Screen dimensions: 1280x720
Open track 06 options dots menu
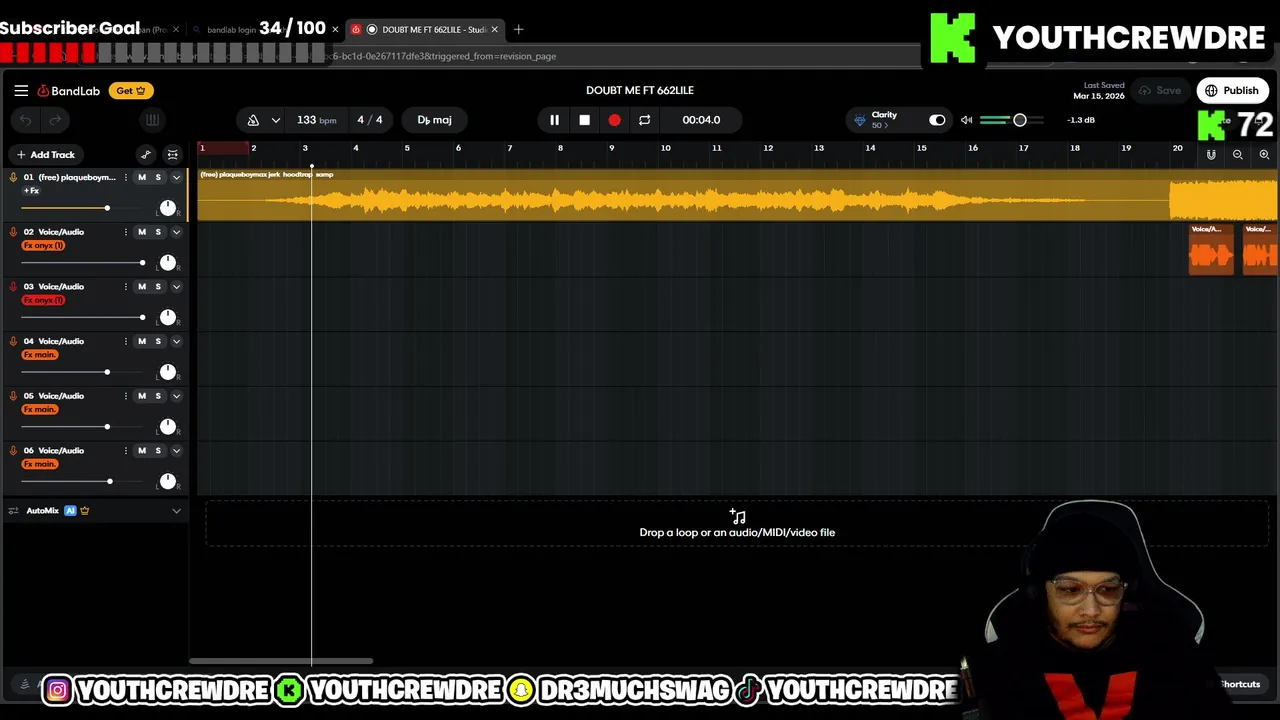125,451
